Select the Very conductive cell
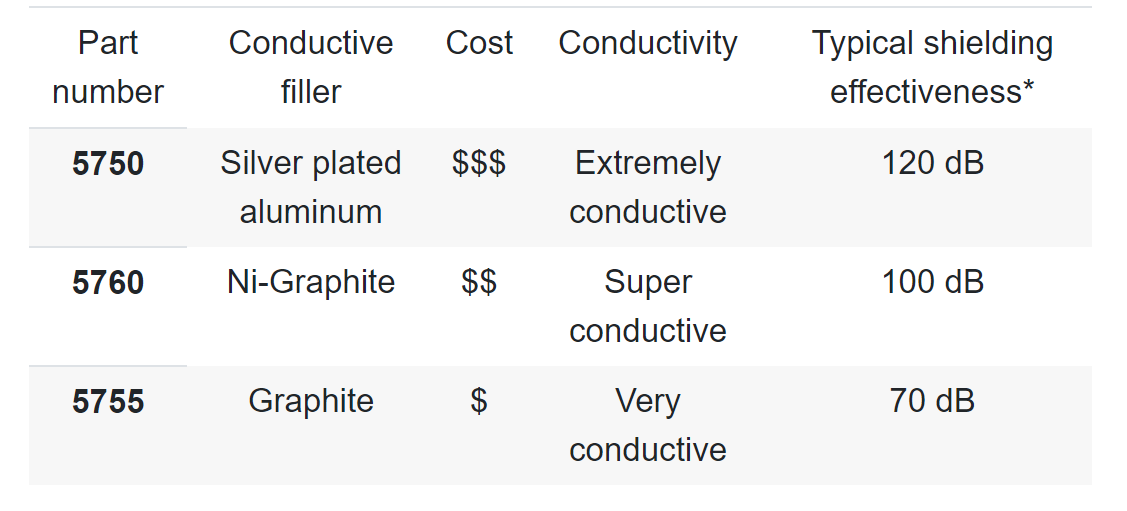The image size is (1127, 511). [x=648, y=425]
